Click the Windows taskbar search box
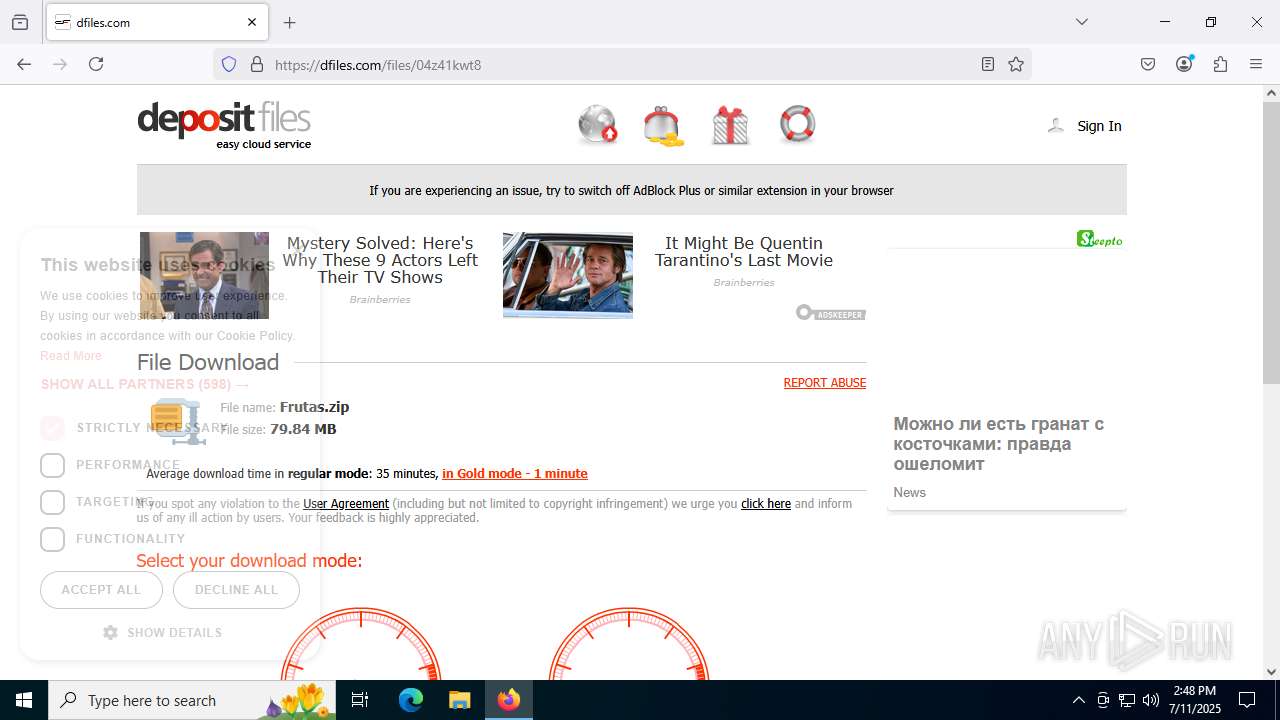1280x720 pixels. coord(191,700)
